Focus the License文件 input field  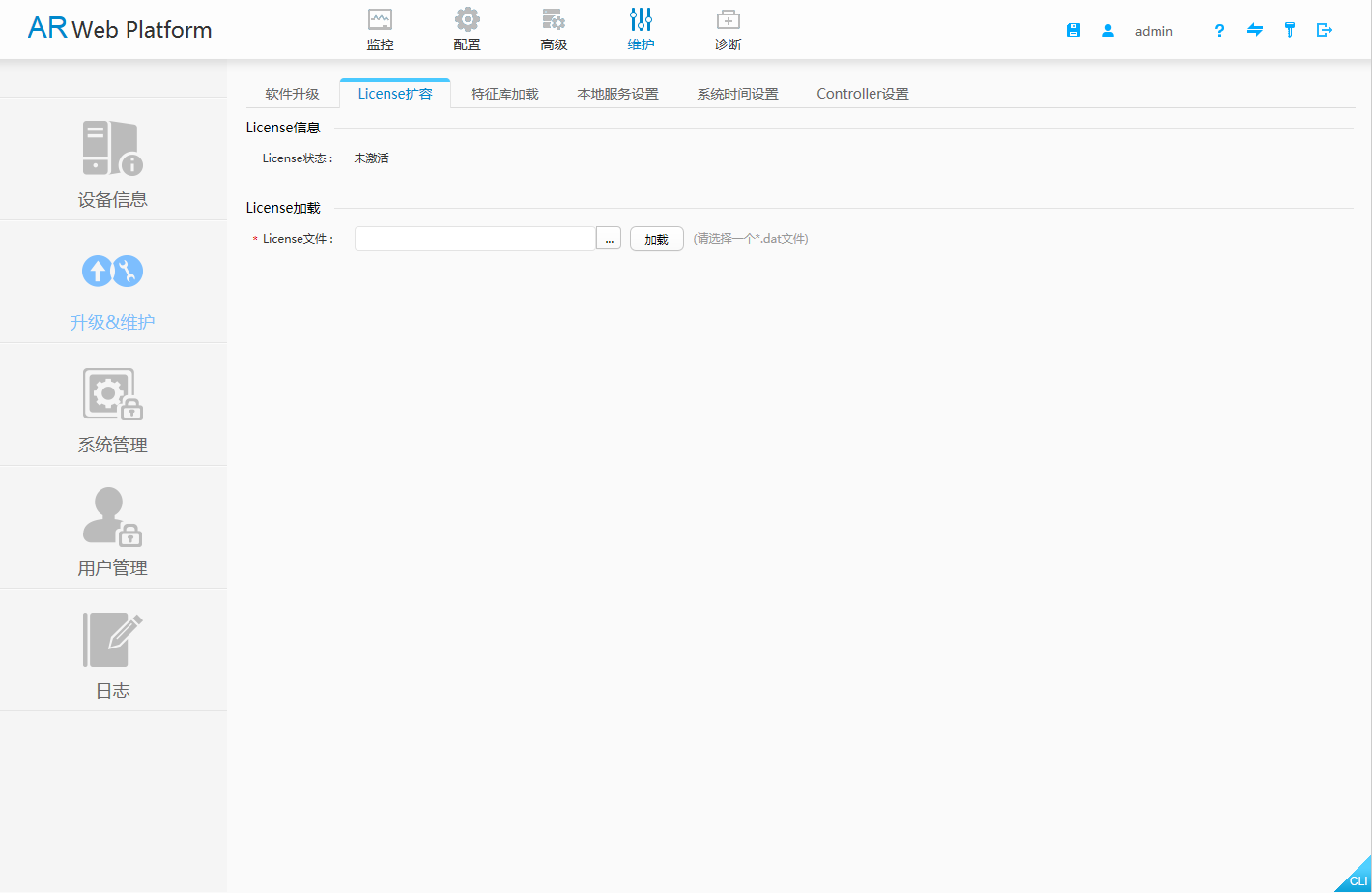pyautogui.click(x=474, y=239)
